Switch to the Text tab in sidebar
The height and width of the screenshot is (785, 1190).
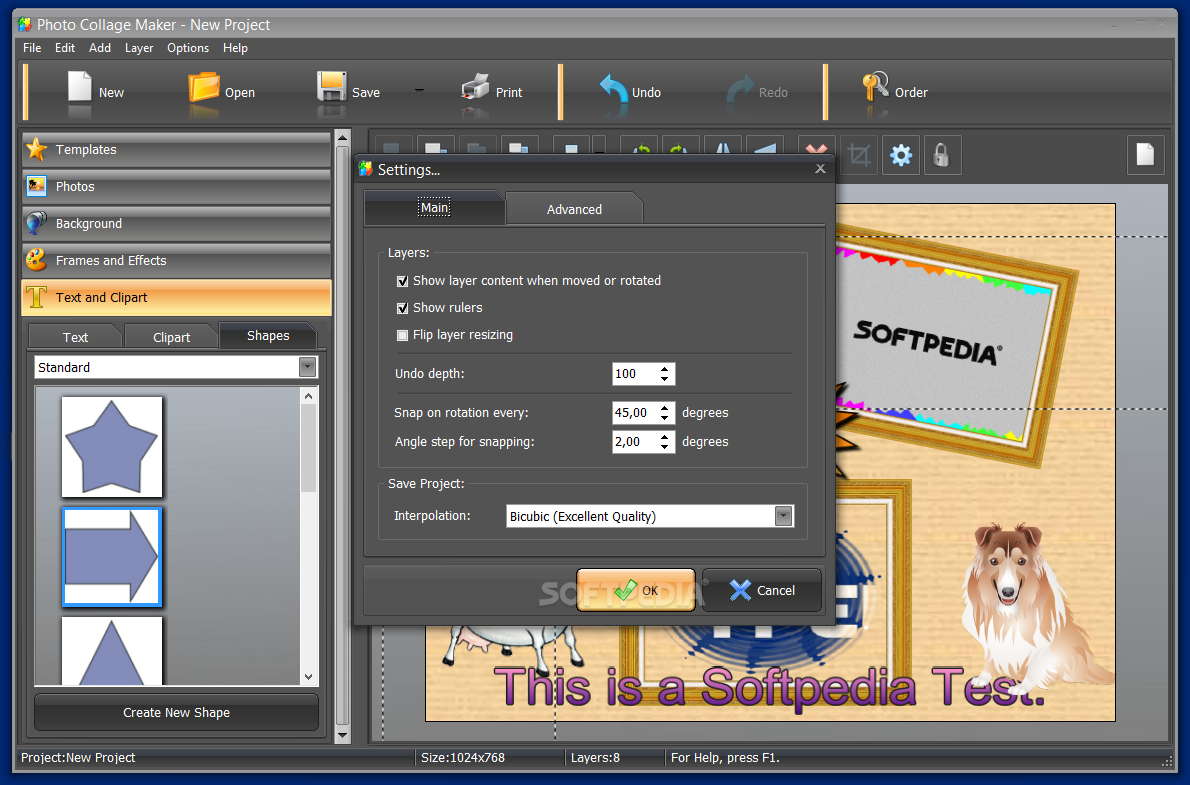[x=74, y=337]
